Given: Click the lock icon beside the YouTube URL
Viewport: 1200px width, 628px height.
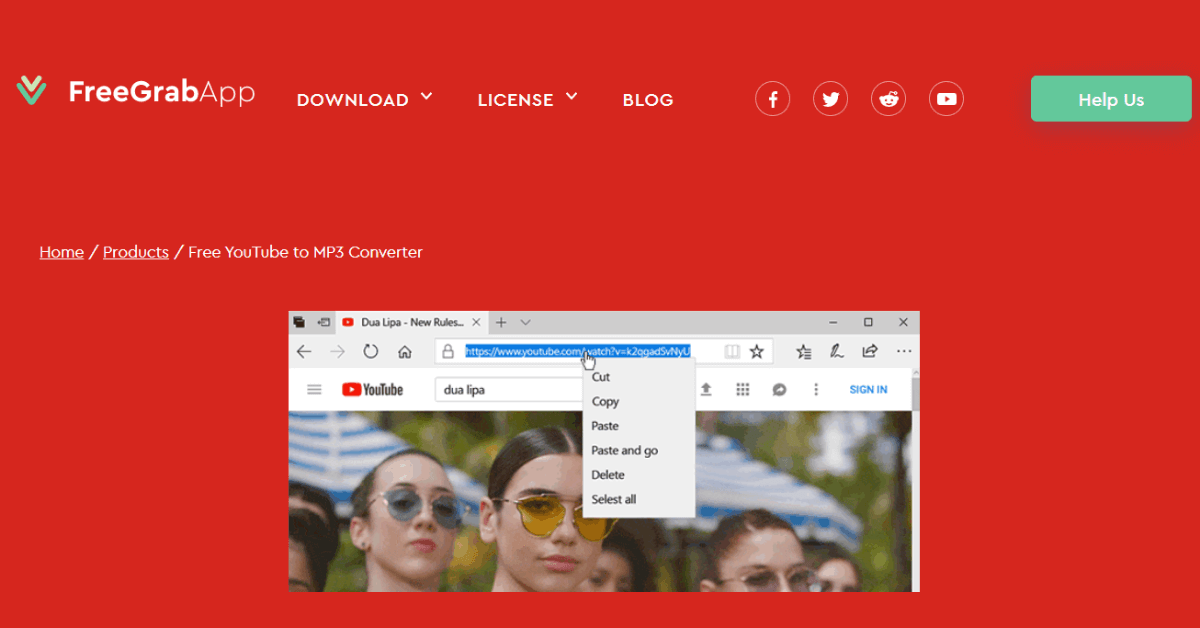Looking at the screenshot, I should tap(449, 351).
